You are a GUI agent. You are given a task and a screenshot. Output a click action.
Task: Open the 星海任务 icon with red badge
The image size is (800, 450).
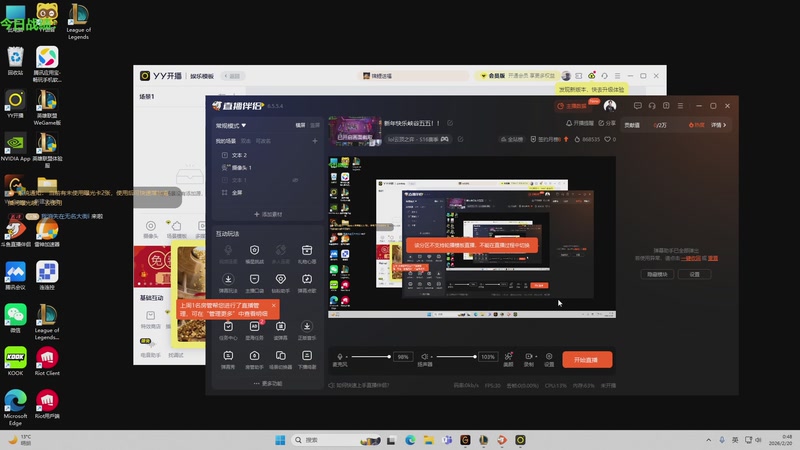(x=254, y=327)
